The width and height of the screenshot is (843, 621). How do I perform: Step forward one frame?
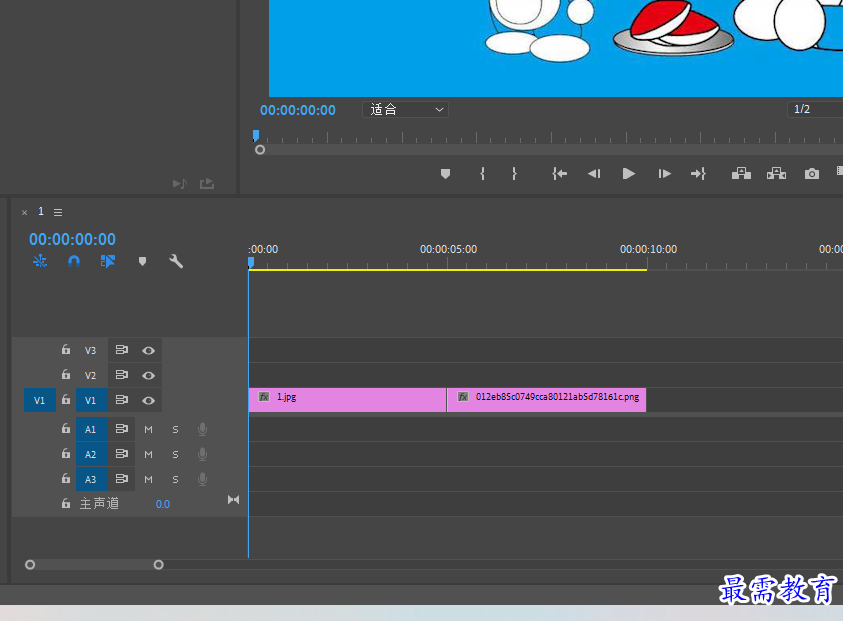point(665,174)
